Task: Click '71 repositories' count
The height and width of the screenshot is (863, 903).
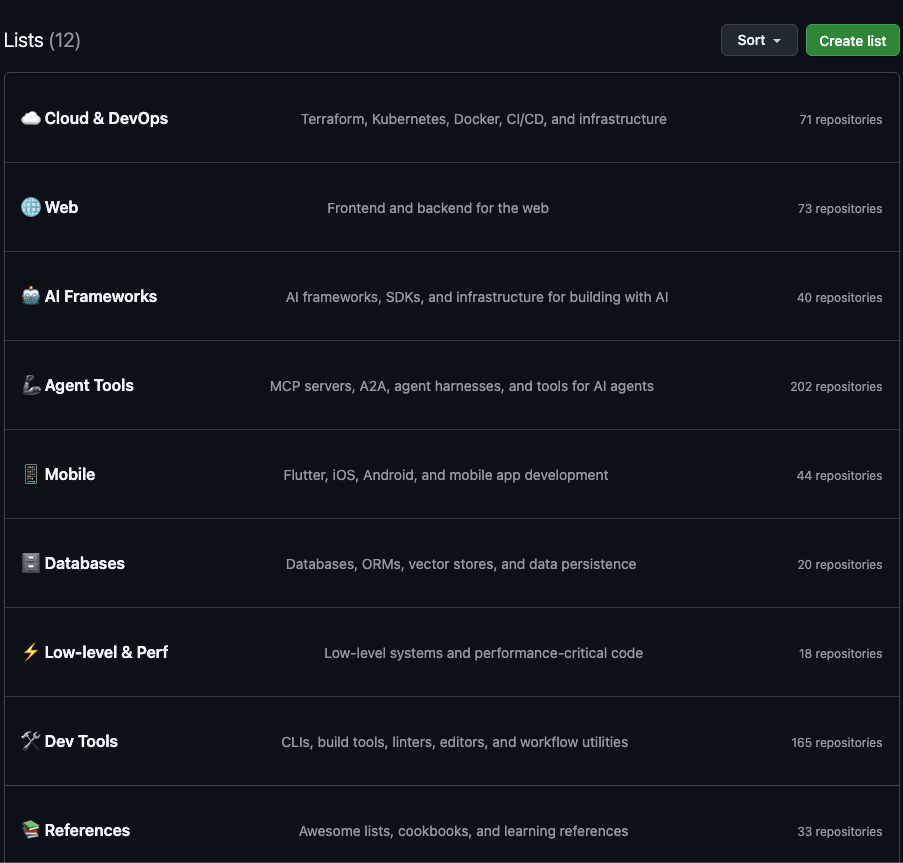Action: (840, 120)
